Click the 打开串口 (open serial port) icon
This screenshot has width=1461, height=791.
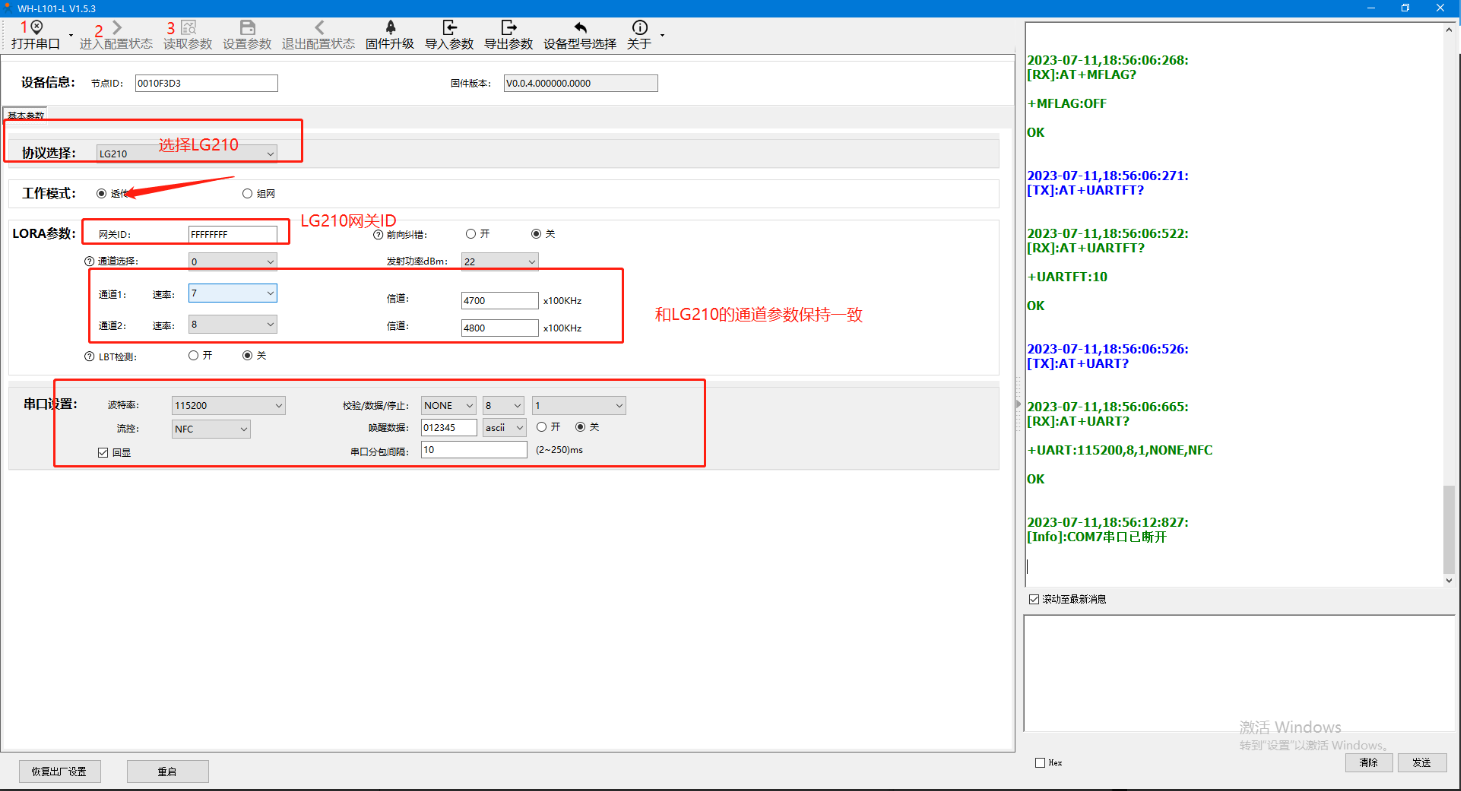[x=37, y=28]
